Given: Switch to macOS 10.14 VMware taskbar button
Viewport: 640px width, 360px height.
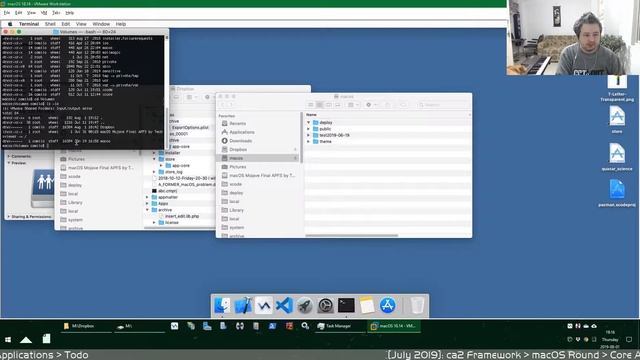Looking at the screenshot, I should (x=393, y=326).
